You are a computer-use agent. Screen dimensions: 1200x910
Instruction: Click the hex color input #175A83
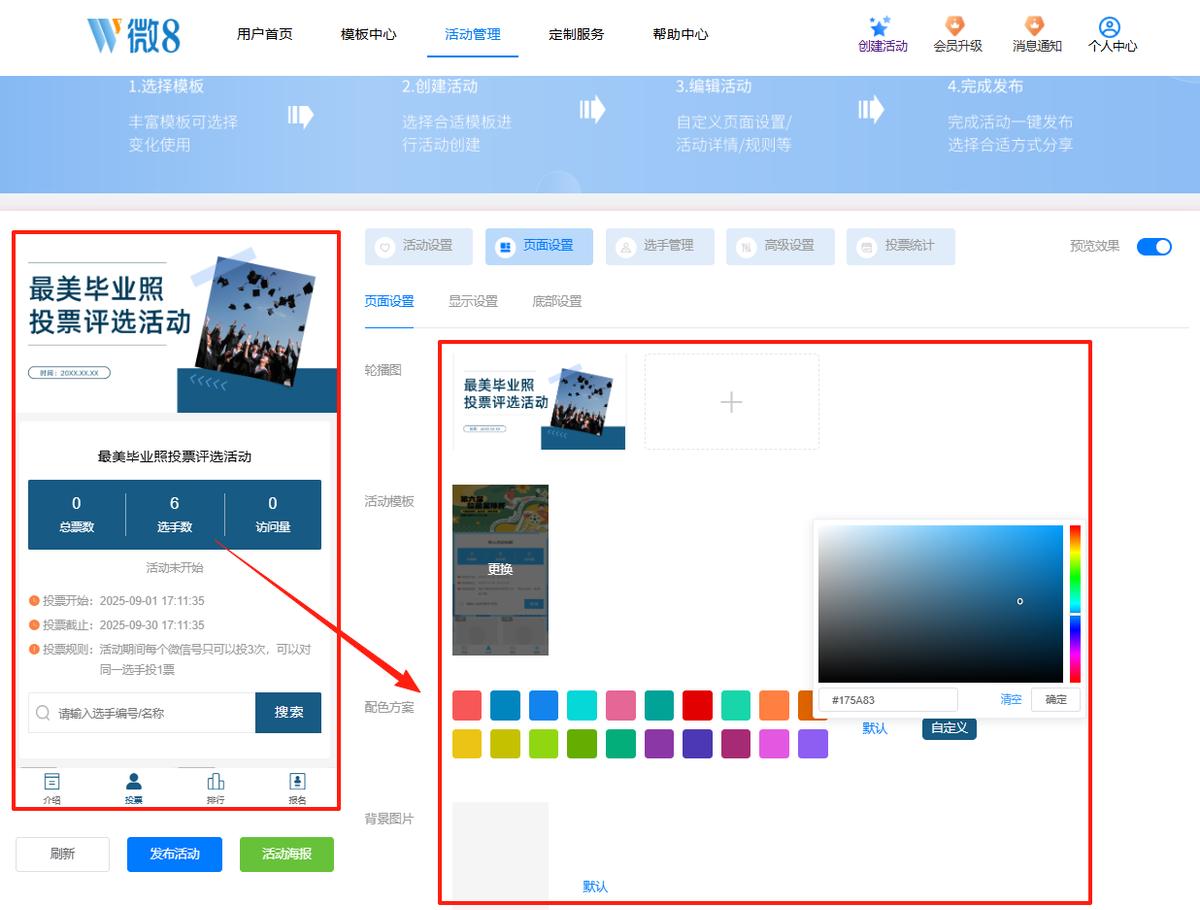(888, 700)
